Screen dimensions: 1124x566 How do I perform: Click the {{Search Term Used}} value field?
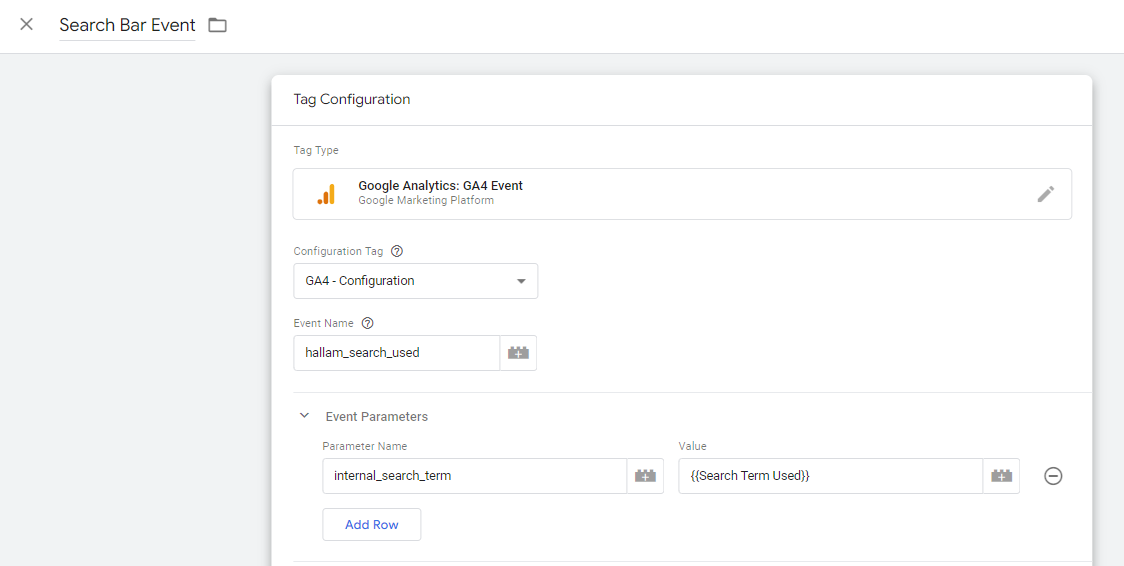(x=830, y=476)
